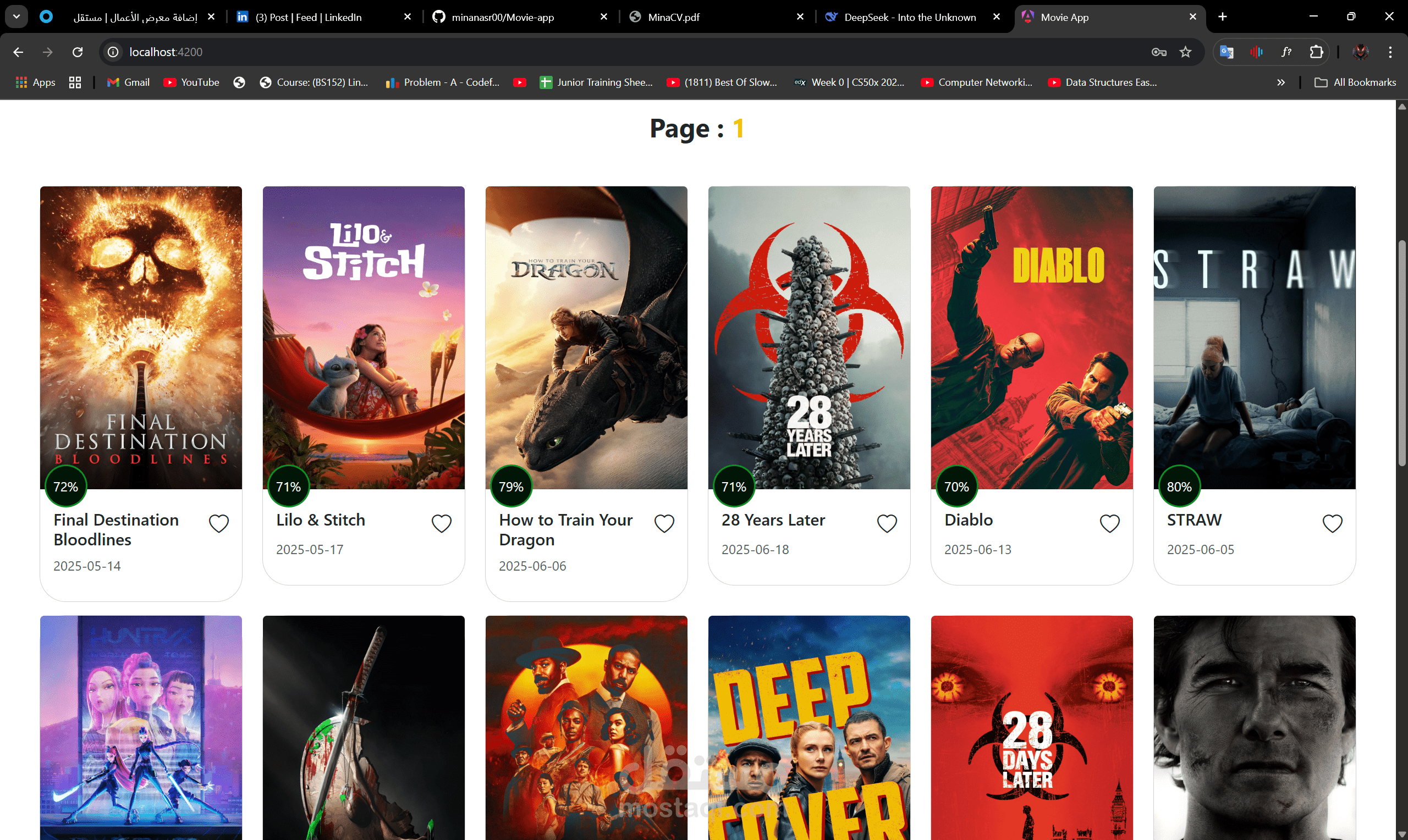Open the Lilo & Stitch poster
This screenshot has height=840, width=1408.
click(x=364, y=338)
